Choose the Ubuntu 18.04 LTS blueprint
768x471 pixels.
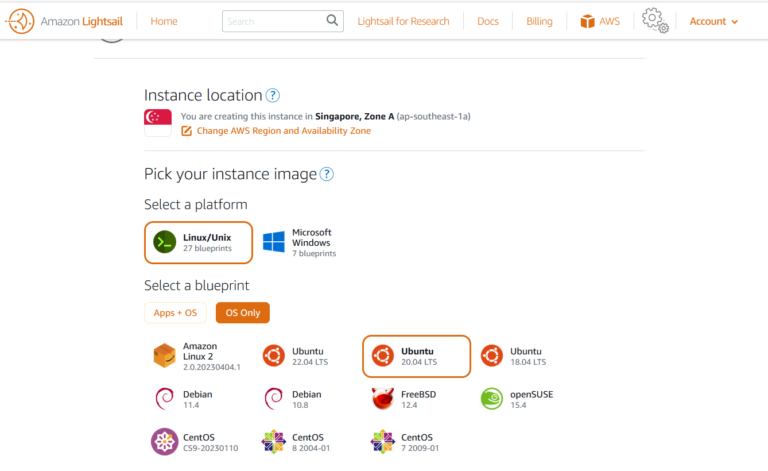click(x=514, y=356)
